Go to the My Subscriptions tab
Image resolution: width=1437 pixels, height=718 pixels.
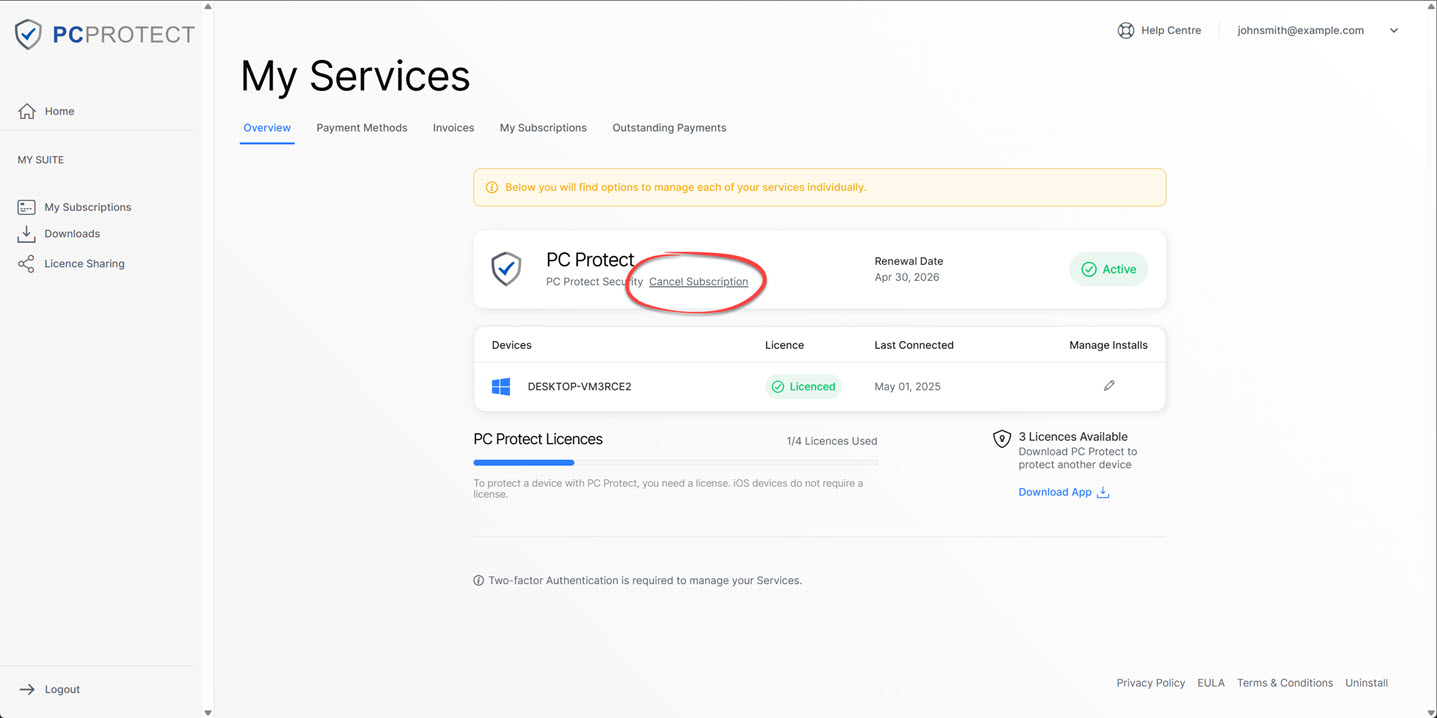click(x=543, y=128)
